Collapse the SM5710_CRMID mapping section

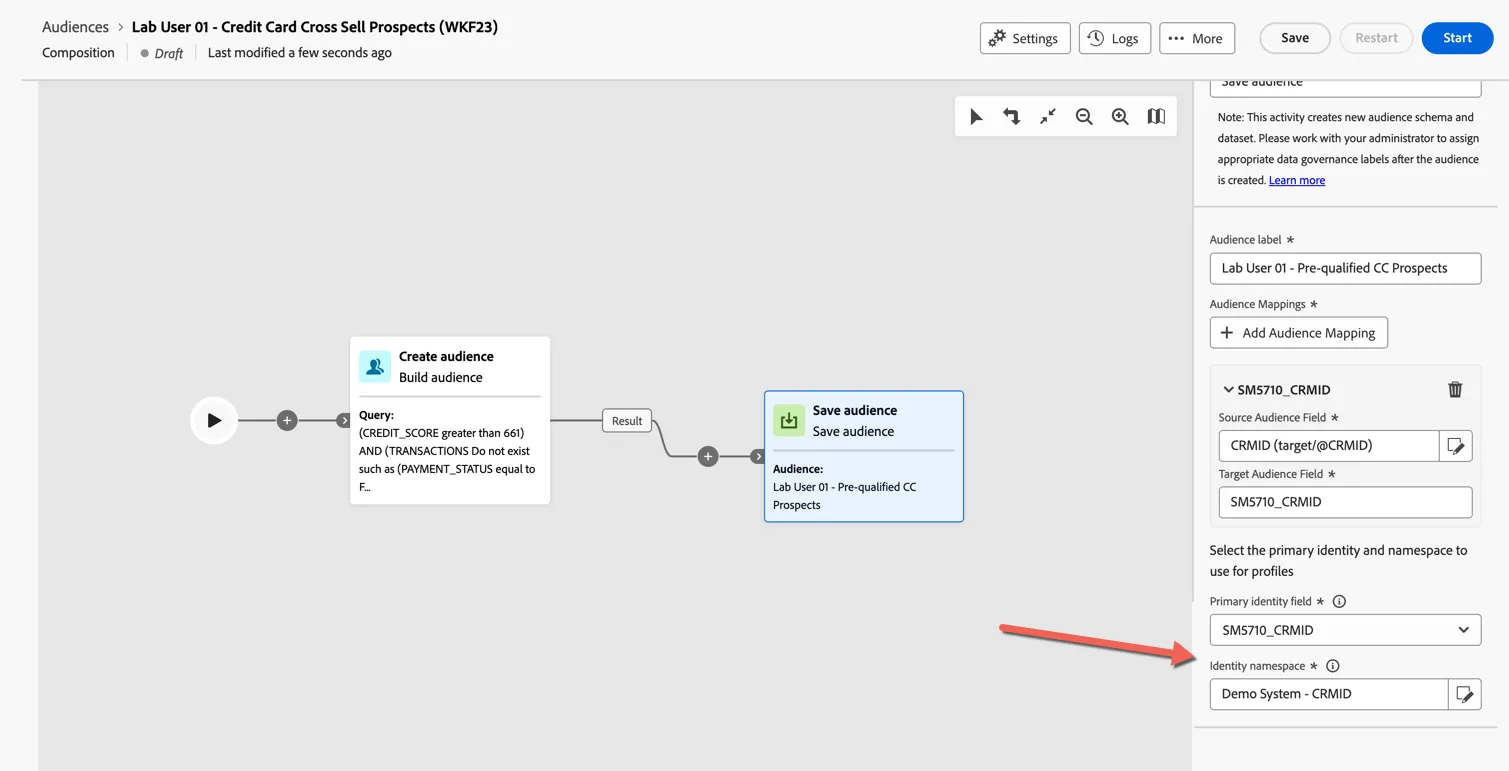pyautogui.click(x=1228, y=389)
